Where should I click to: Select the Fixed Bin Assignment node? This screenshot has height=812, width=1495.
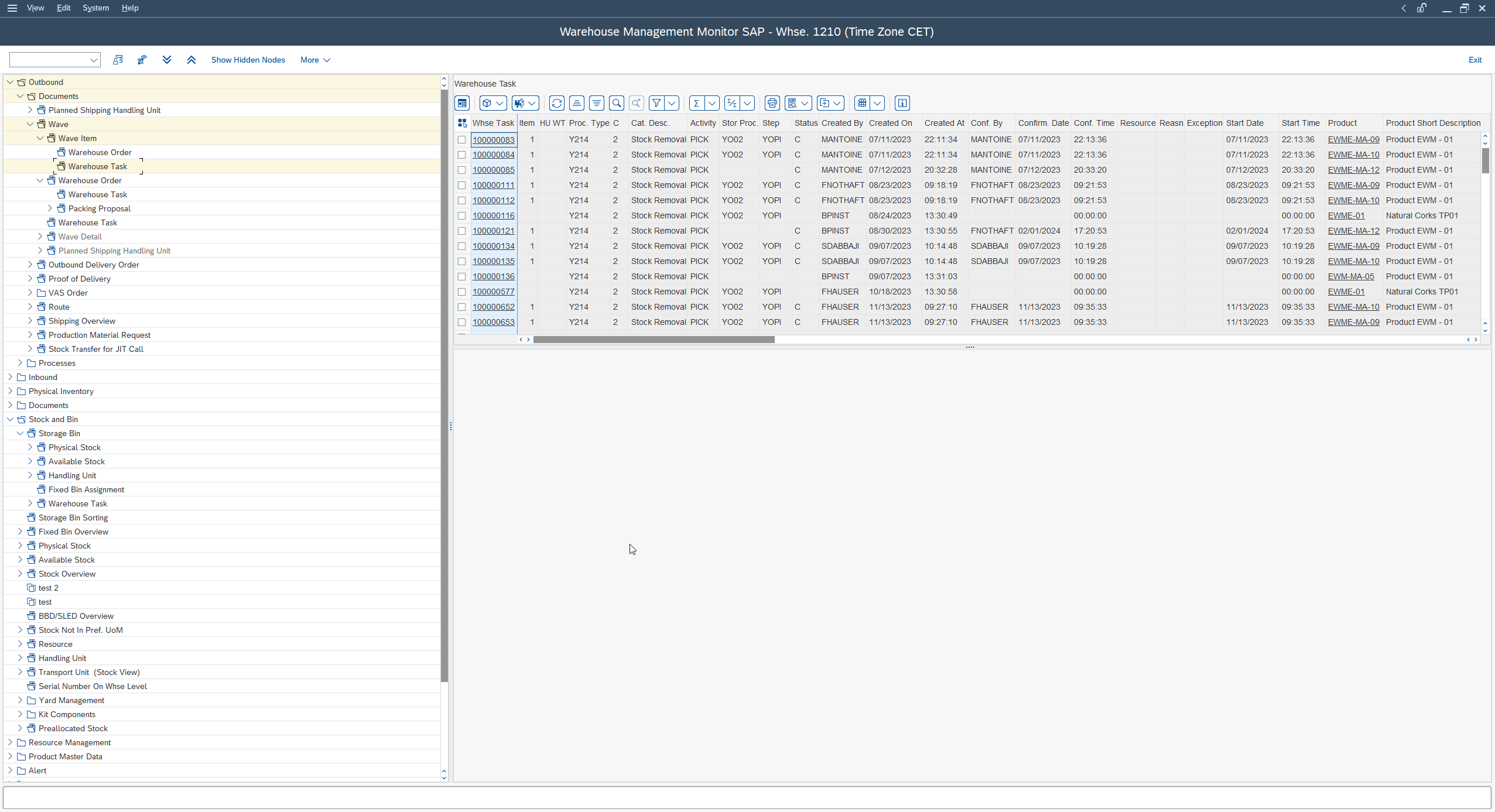point(86,489)
